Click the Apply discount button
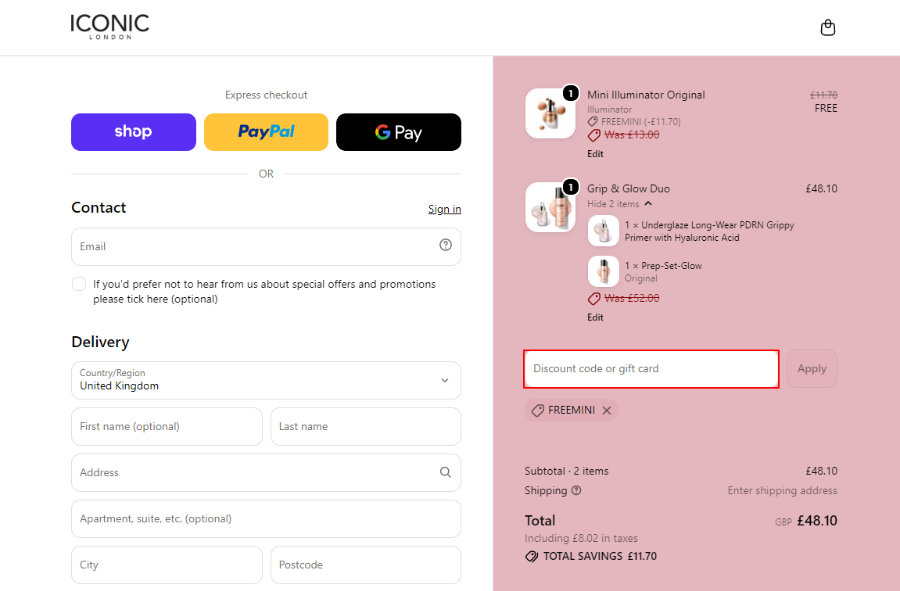Image resolution: width=900 pixels, height=591 pixels. [812, 368]
